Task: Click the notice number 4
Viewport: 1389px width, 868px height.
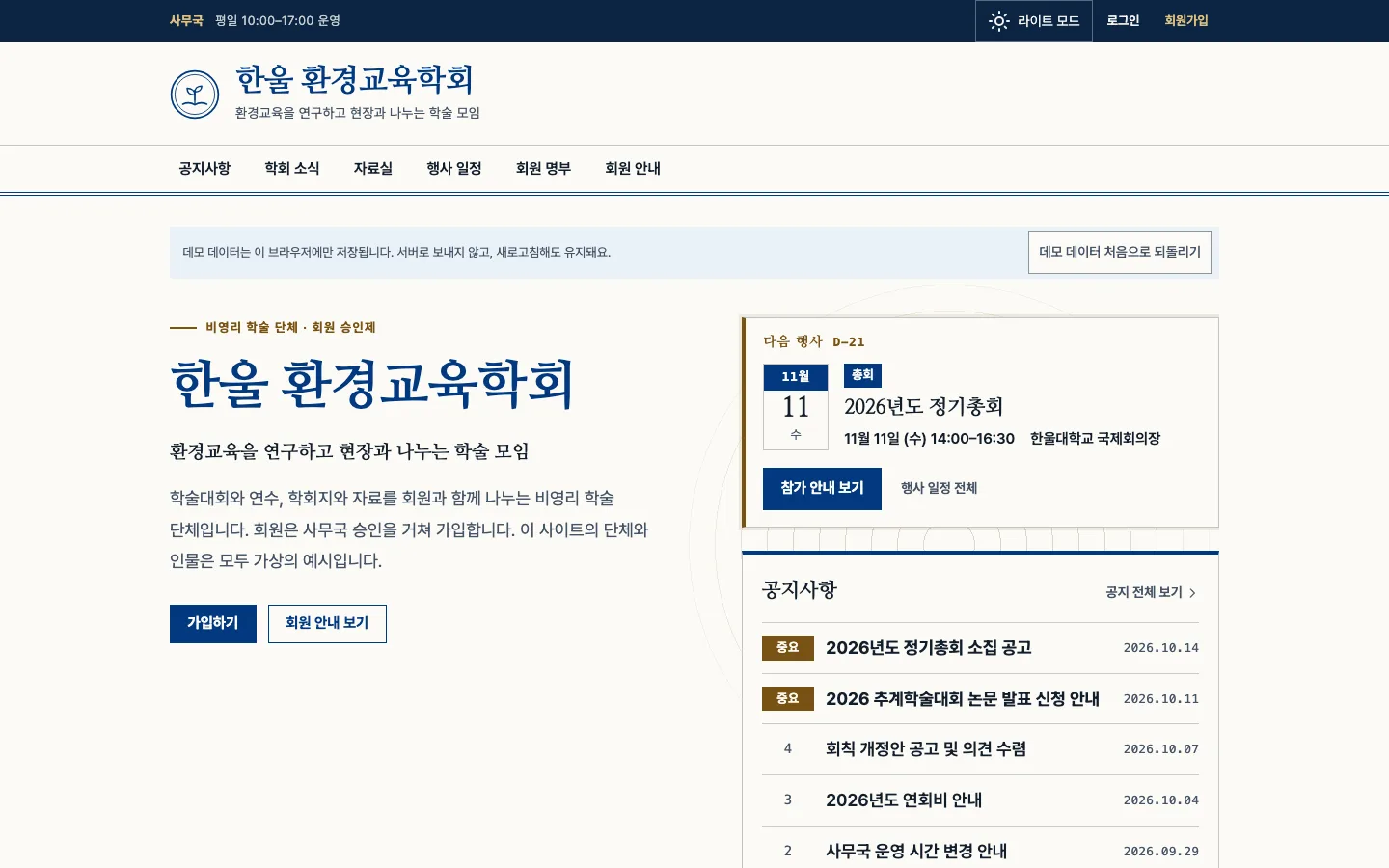Action: [x=788, y=749]
